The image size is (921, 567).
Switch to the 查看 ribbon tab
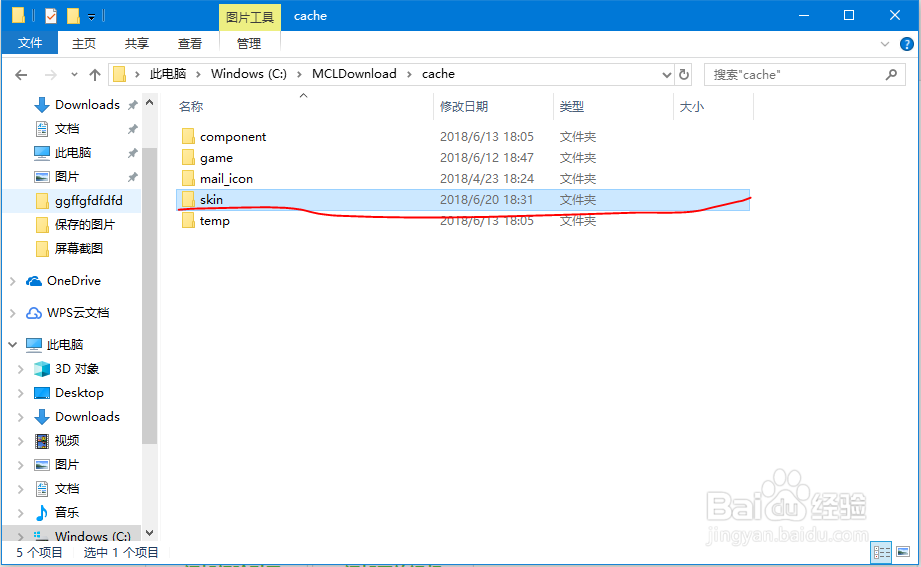click(x=190, y=43)
